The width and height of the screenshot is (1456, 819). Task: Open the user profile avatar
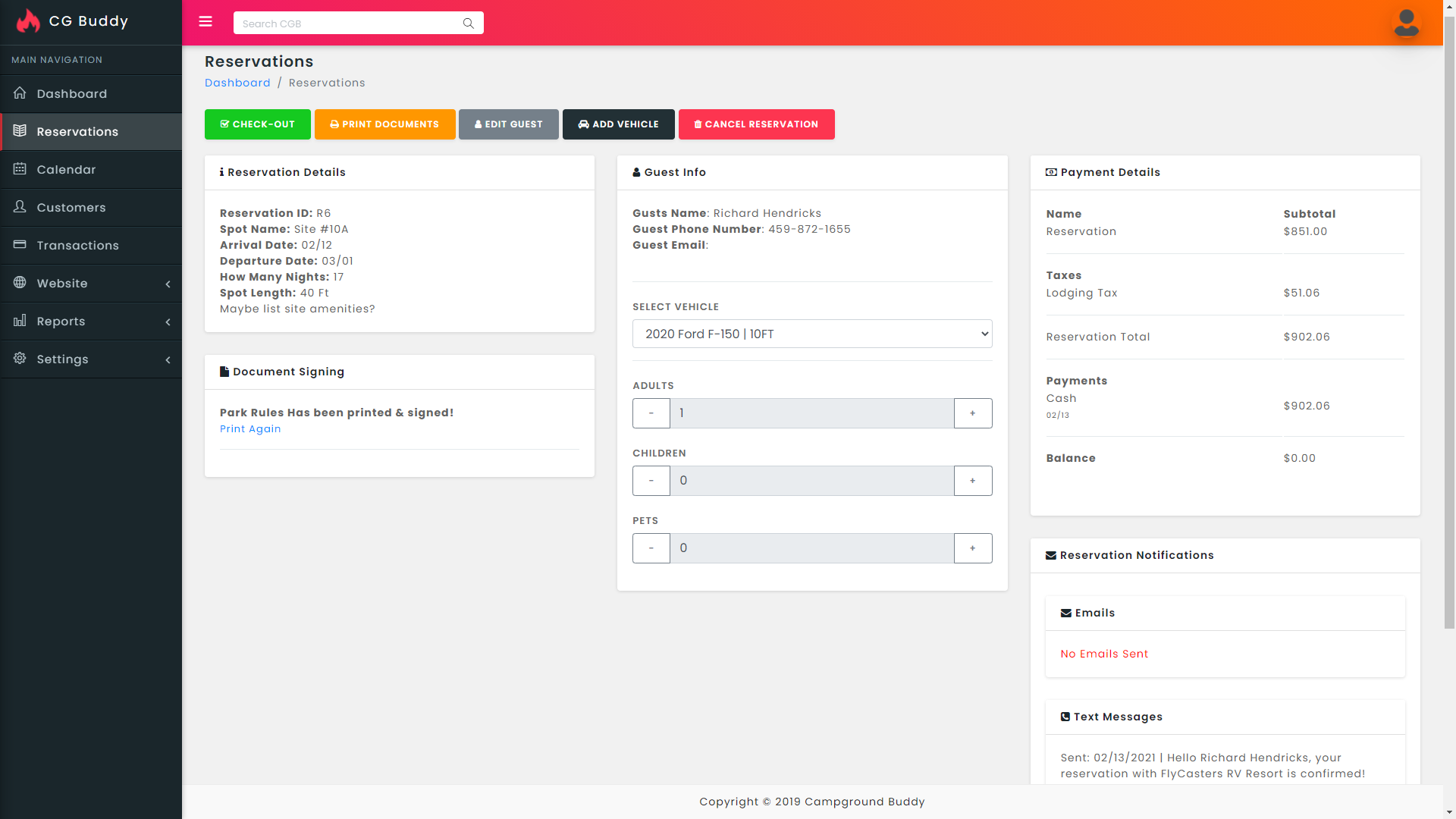[x=1406, y=23]
